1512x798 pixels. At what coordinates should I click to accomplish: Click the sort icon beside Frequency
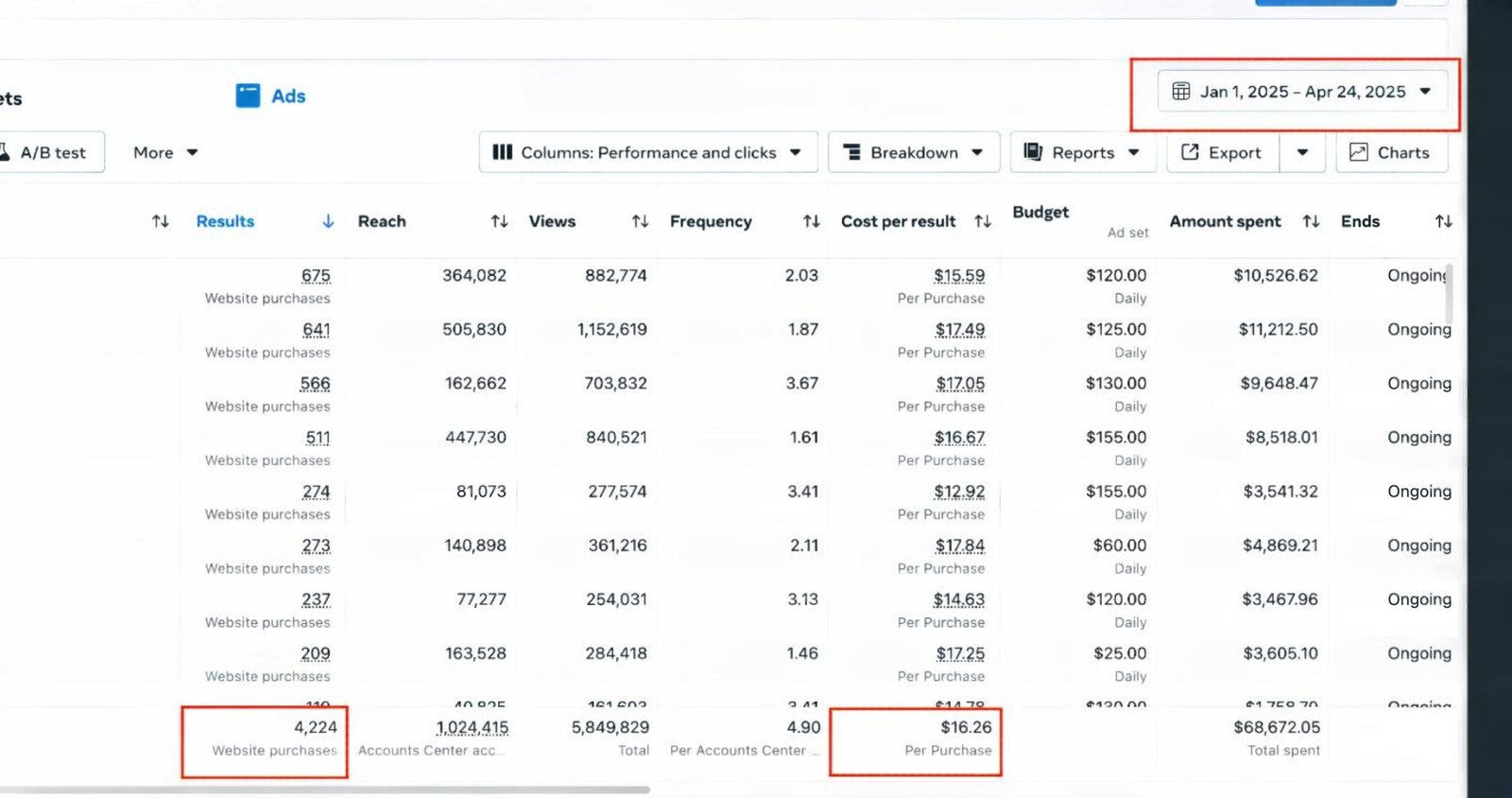811,221
